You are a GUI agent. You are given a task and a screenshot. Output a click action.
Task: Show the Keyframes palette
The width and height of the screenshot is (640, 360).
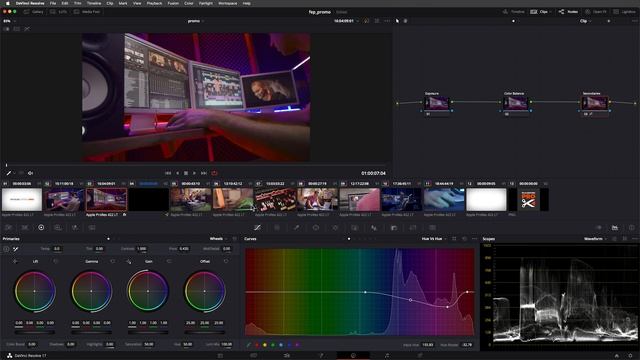click(598, 227)
